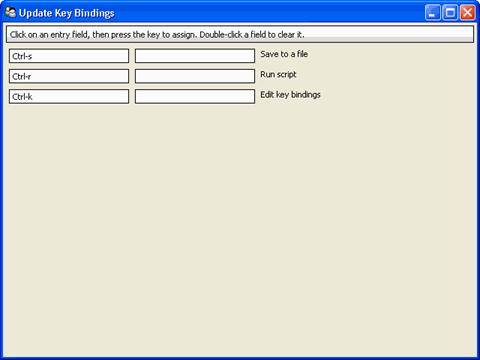480x360 pixels.
Task: Select the Ctrl-r key binding field
Action: click(69, 76)
